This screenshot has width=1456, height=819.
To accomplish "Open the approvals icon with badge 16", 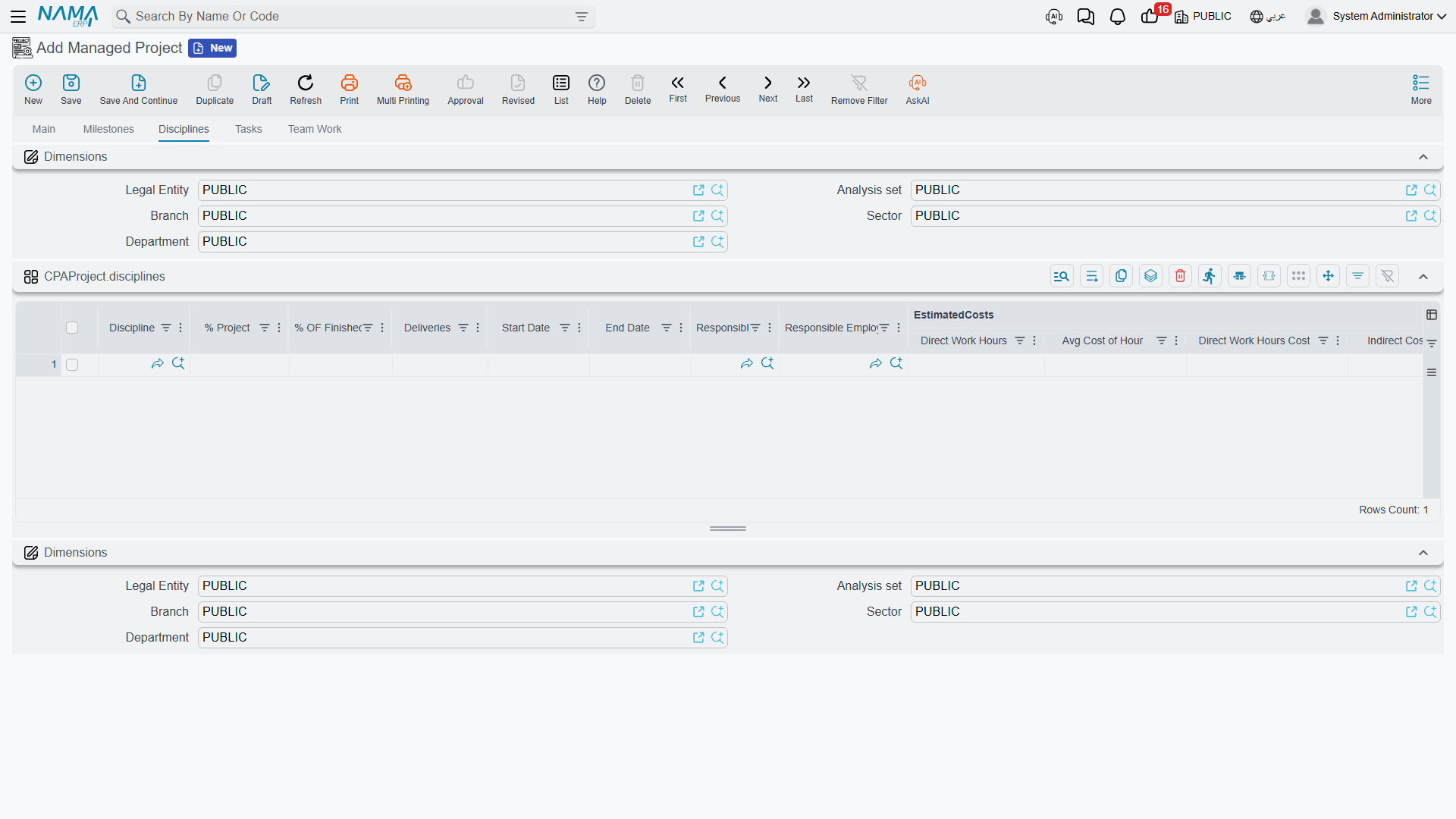I will pos(1150,16).
